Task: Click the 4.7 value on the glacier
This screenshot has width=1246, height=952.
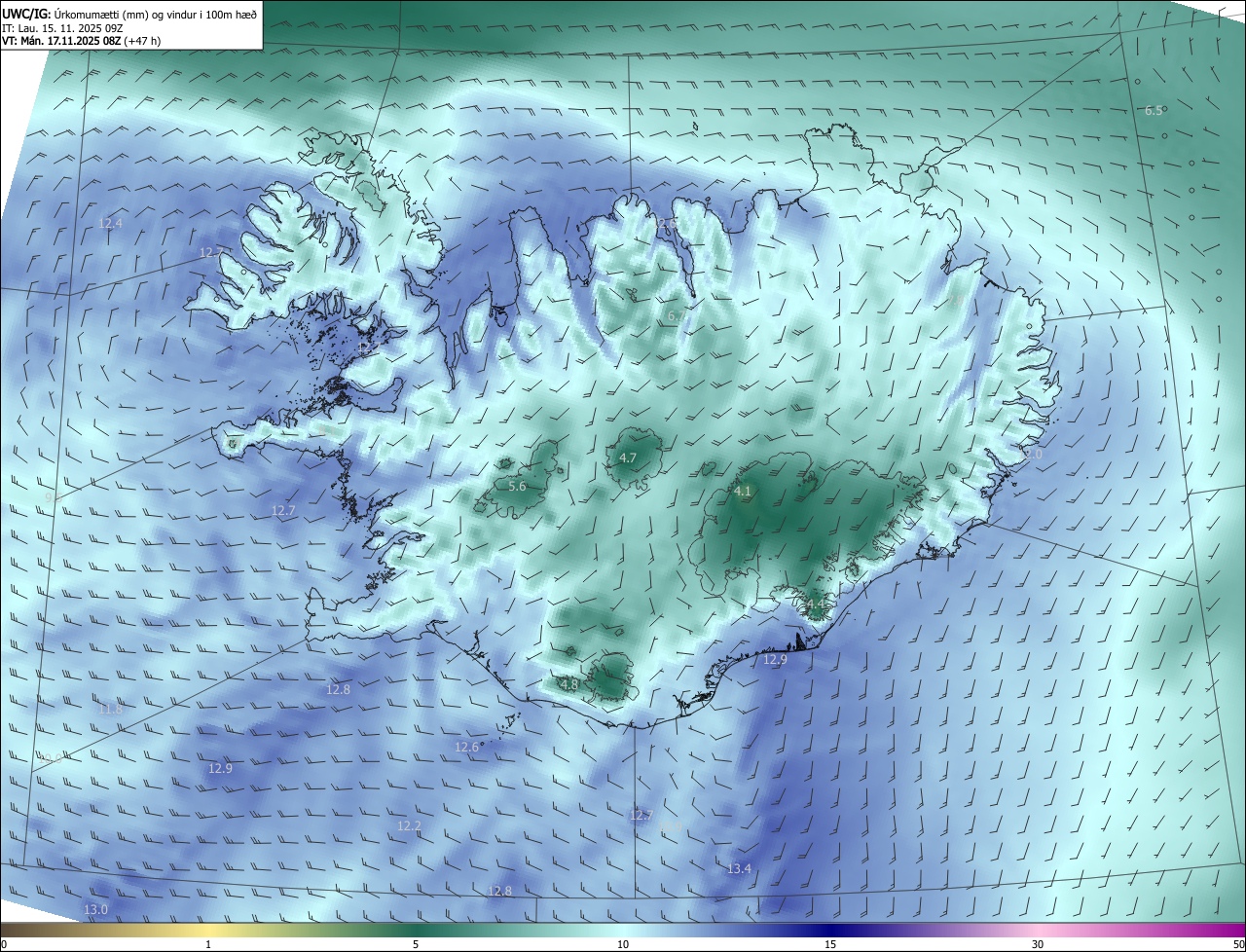Action: point(628,458)
